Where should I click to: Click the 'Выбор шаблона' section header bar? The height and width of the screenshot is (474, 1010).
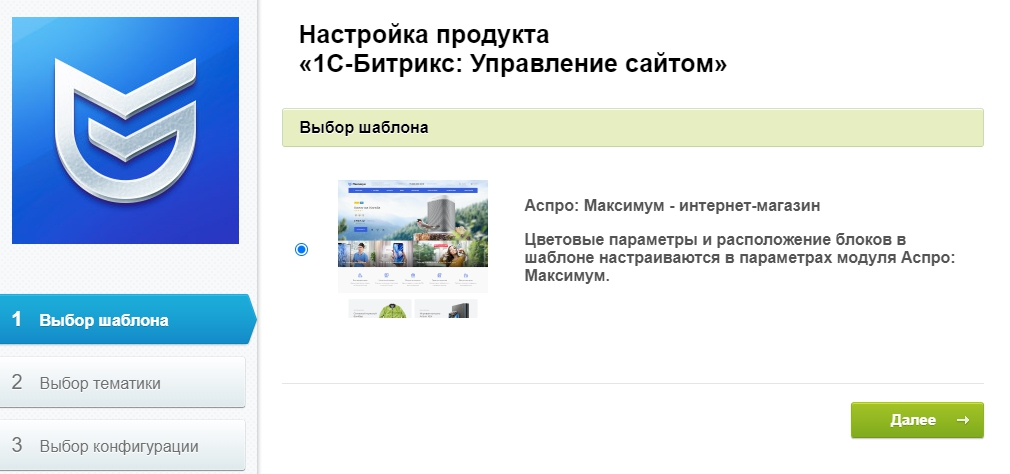633,128
